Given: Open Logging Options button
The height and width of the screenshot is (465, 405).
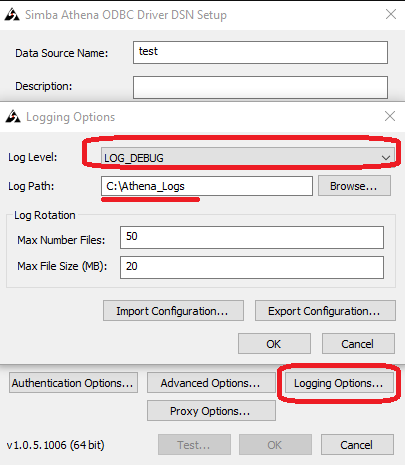Looking at the screenshot, I should tap(339, 383).
